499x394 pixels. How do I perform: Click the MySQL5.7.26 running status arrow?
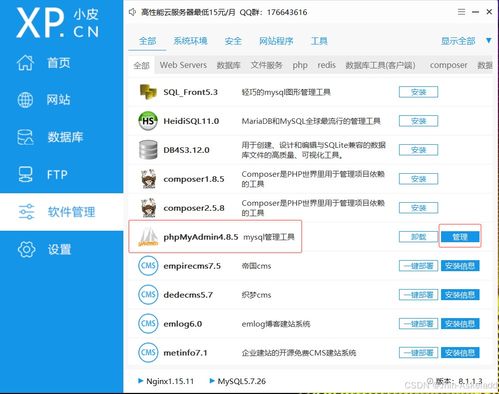(x=212, y=381)
